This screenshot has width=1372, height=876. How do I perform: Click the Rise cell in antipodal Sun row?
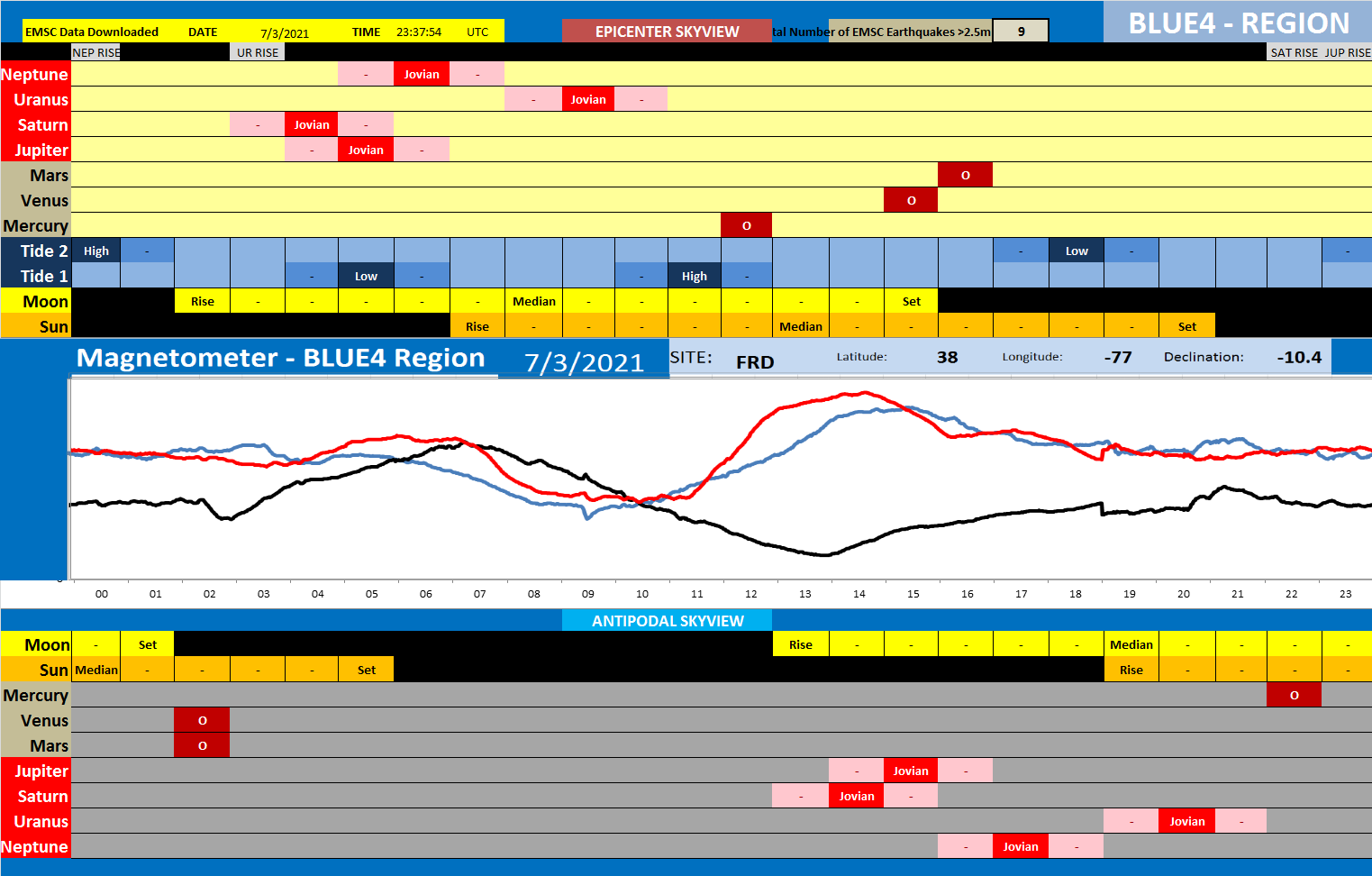pyautogui.click(x=1131, y=670)
